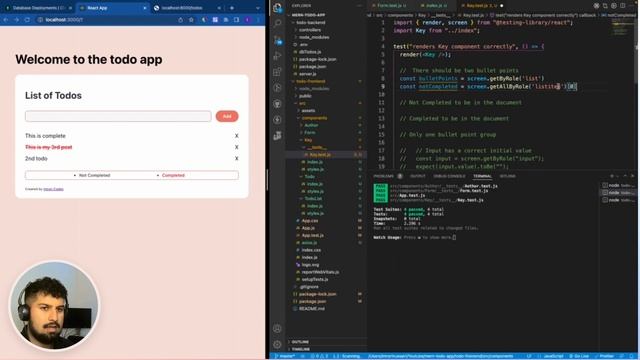640x360 pixels.
Task: Click the Add todo button
Action: tap(227, 116)
